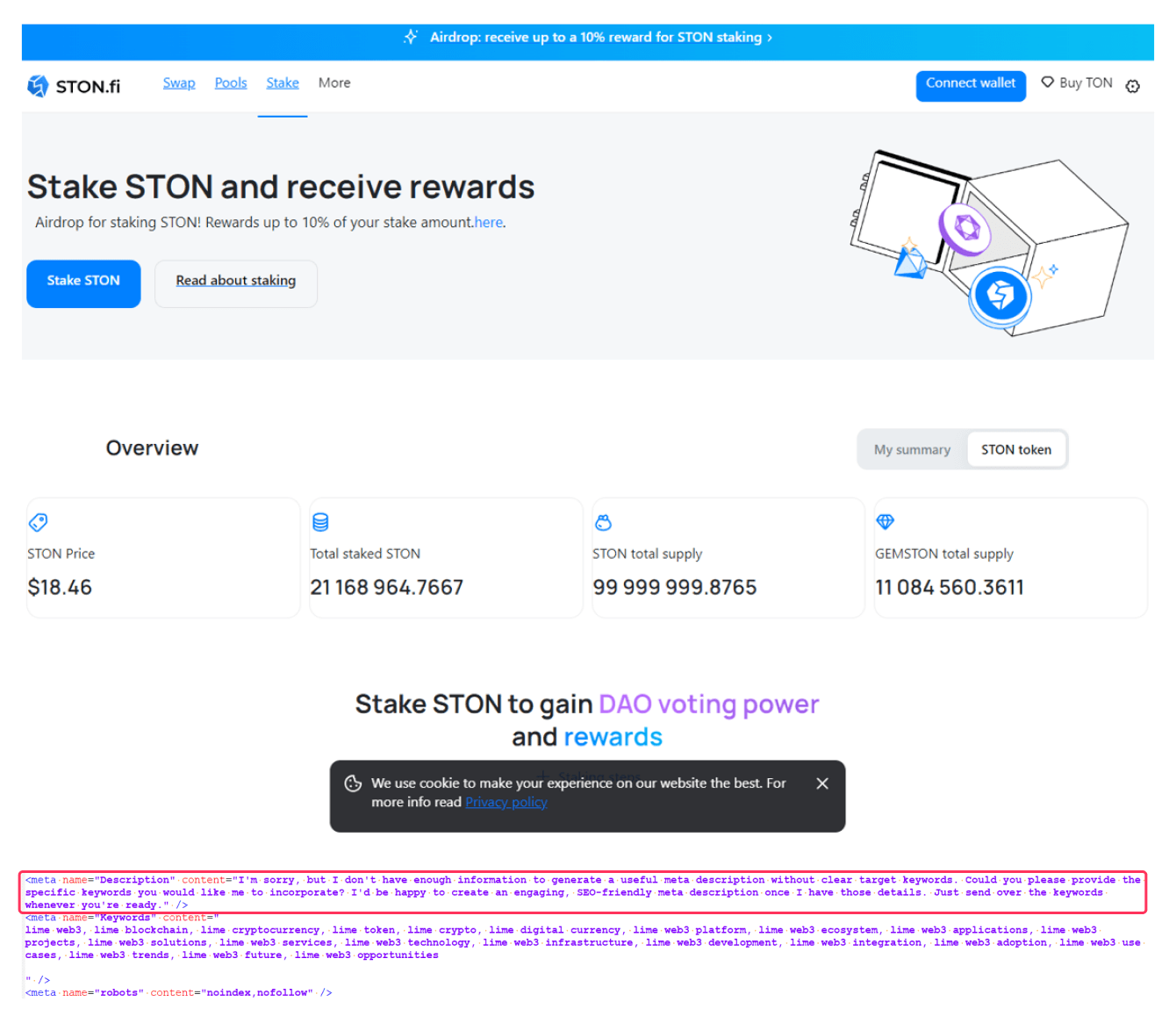Click the airdrop reward banner text
1176x1023 pixels.
pyautogui.click(x=596, y=37)
